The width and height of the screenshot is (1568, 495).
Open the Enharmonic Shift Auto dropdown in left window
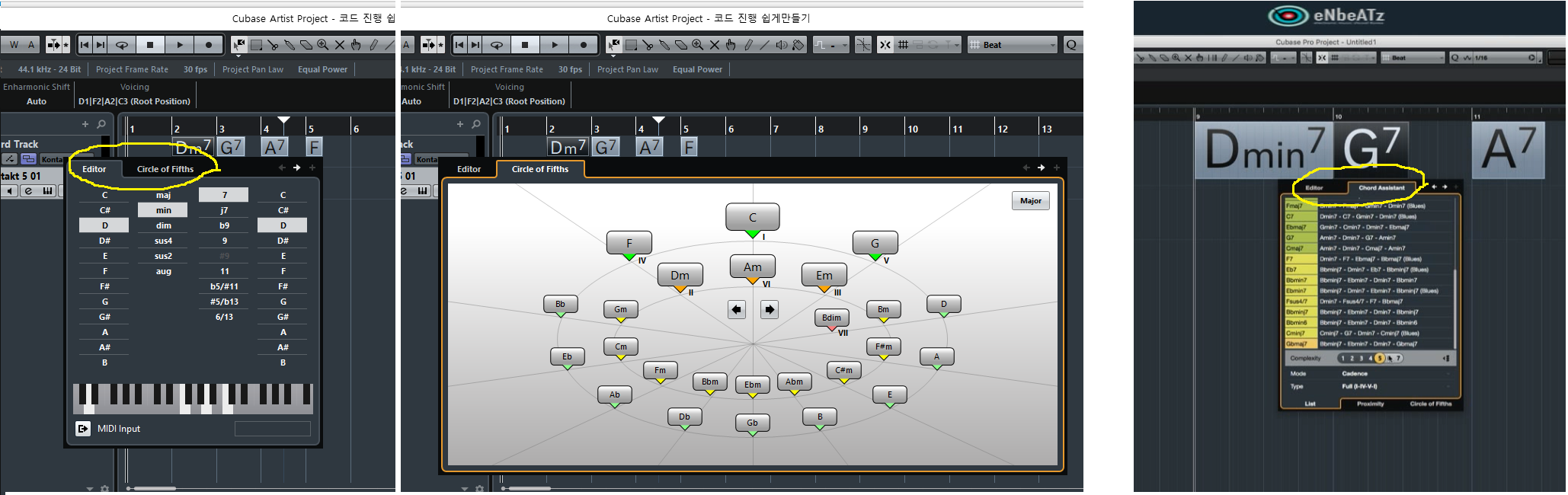(37, 101)
